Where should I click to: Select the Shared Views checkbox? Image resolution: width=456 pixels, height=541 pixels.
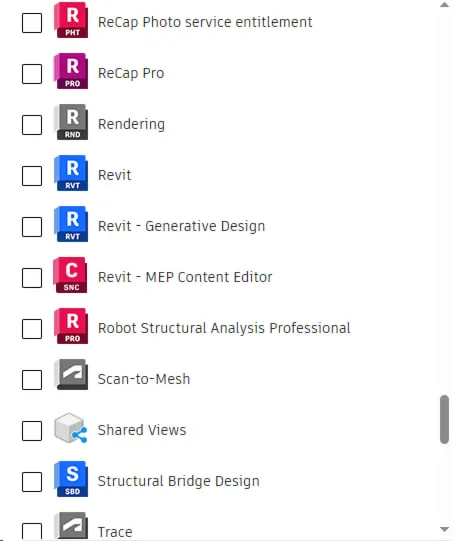[32, 431]
